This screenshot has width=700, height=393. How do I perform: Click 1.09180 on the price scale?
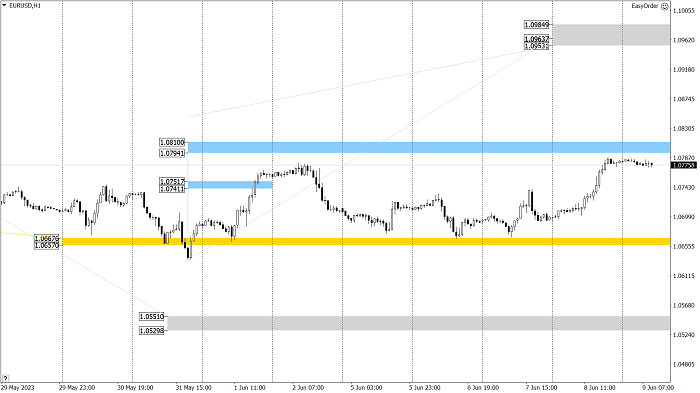click(684, 70)
